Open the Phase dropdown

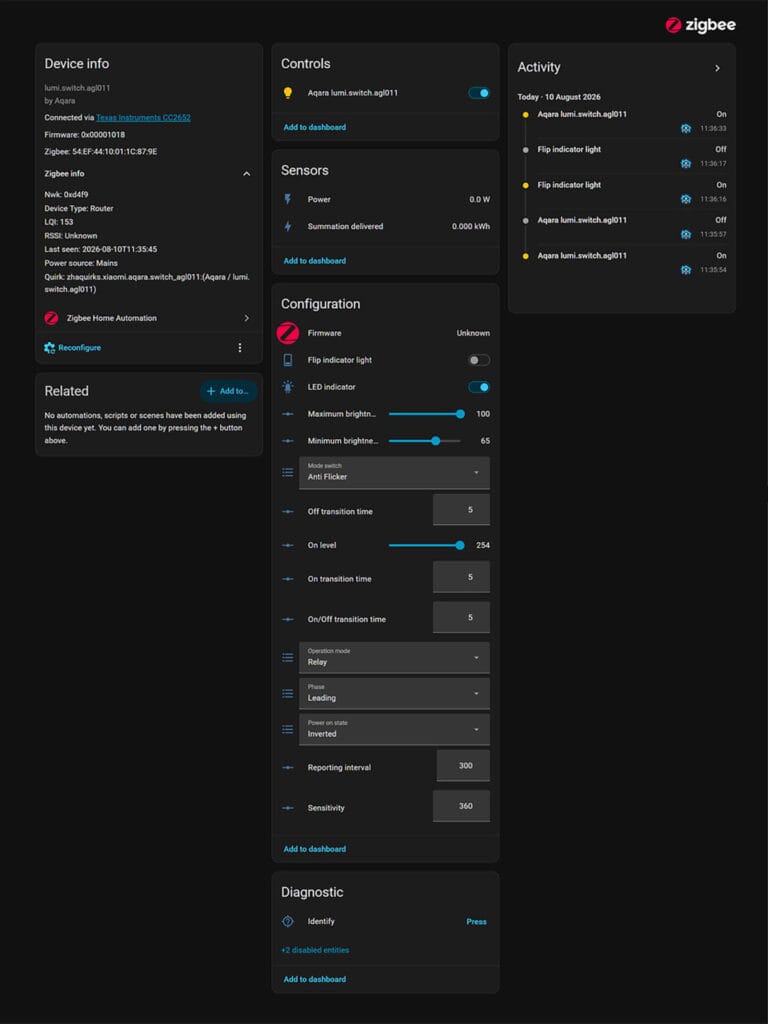tap(394, 694)
